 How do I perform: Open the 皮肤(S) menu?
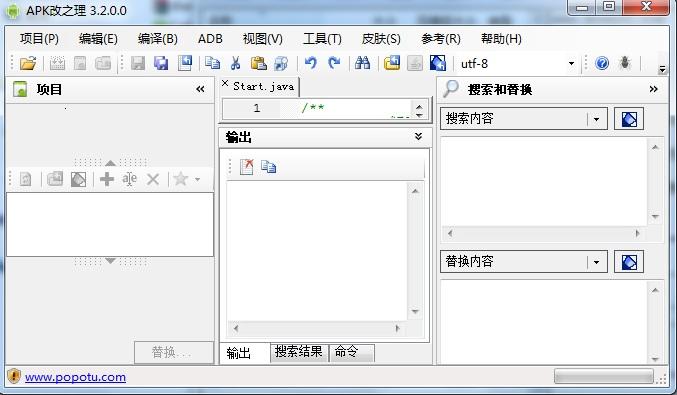pyautogui.click(x=381, y=39)
